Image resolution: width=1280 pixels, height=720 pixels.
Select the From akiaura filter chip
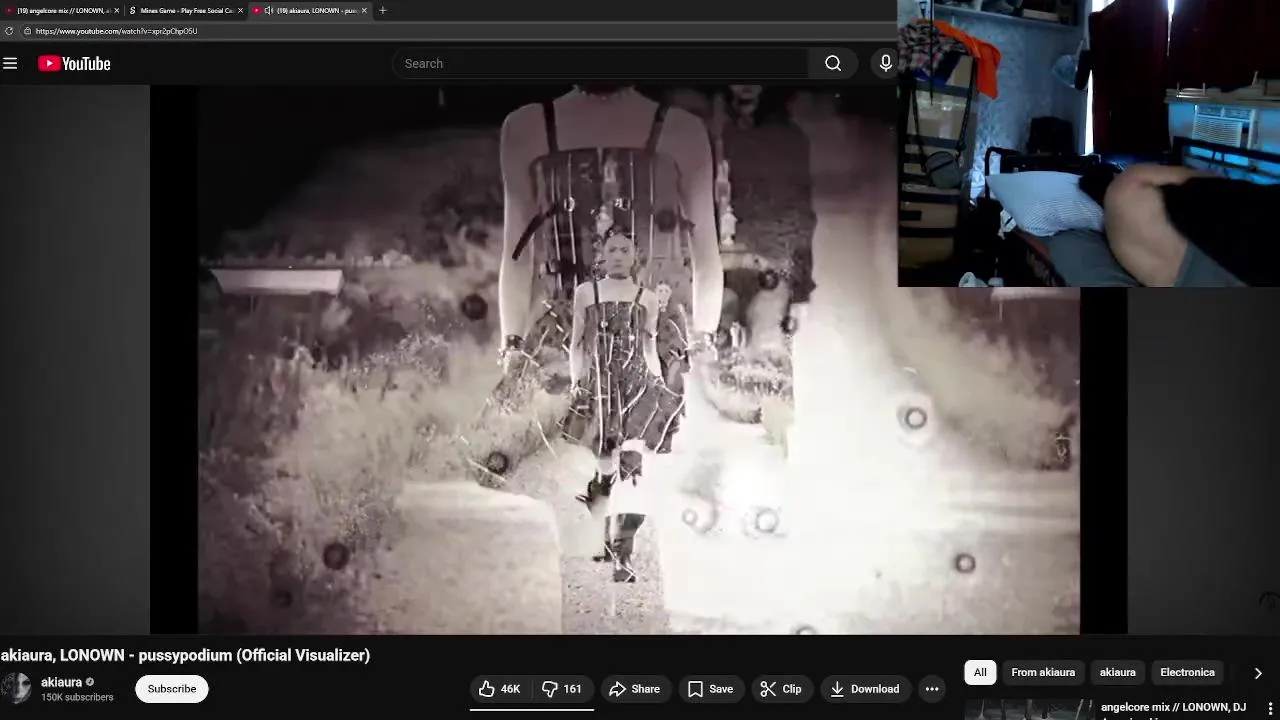tap(1043, 673)
